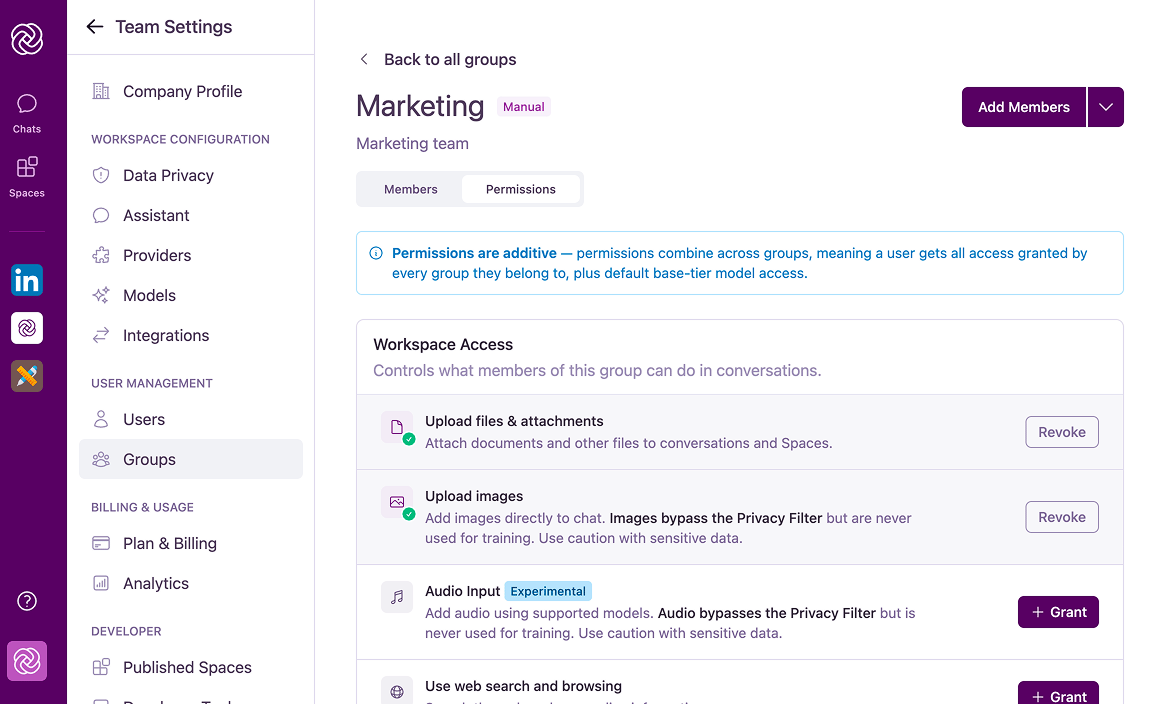Click the app logo at top of sidebar
The width and height of the screenshot is (1160, 704).
click(27, 38)
